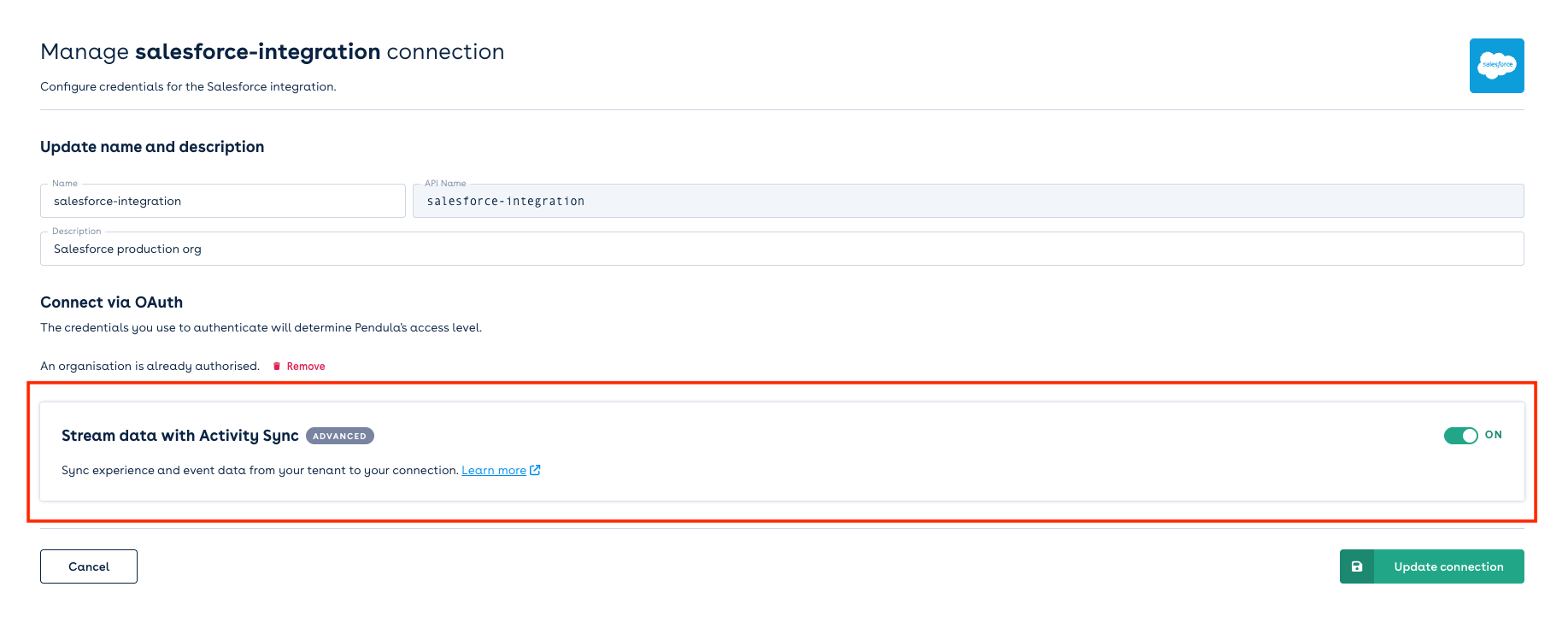Click the ON label beside the toggle
This screenshot has width=1568, height=622.
1494,435
